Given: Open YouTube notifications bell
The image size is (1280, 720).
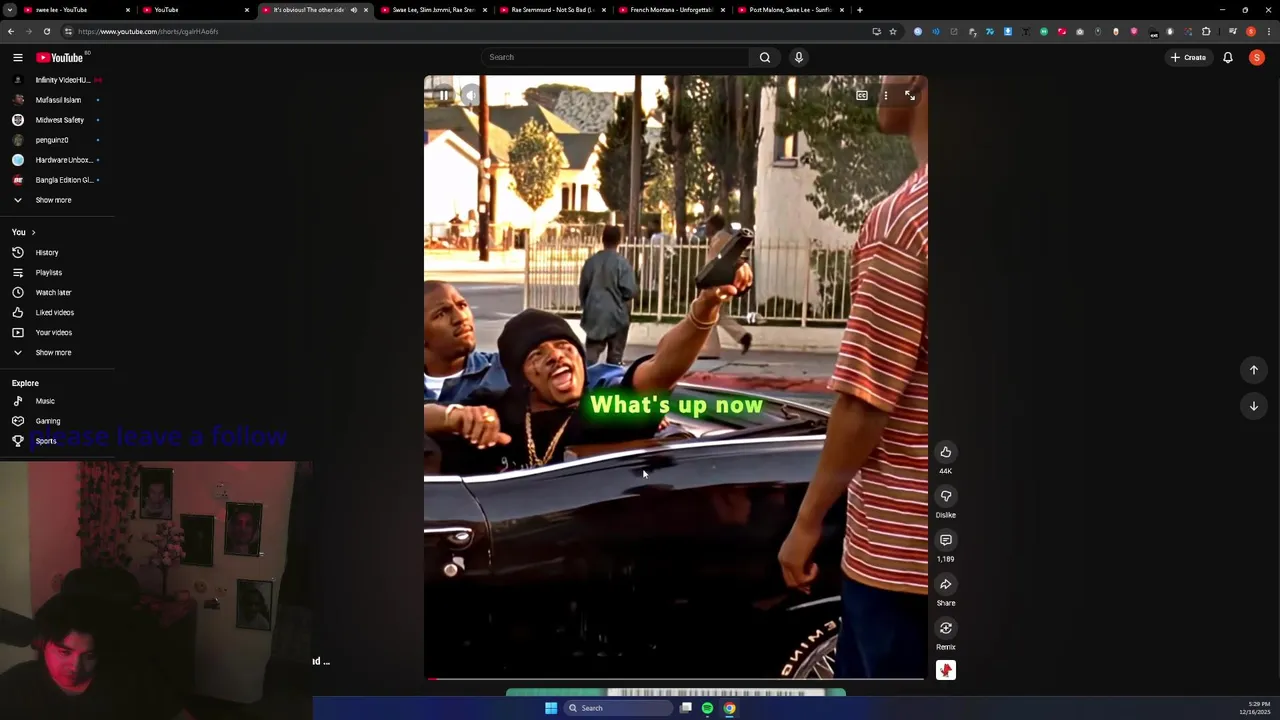Looking at the screenshot, I should pos(1228,57).
